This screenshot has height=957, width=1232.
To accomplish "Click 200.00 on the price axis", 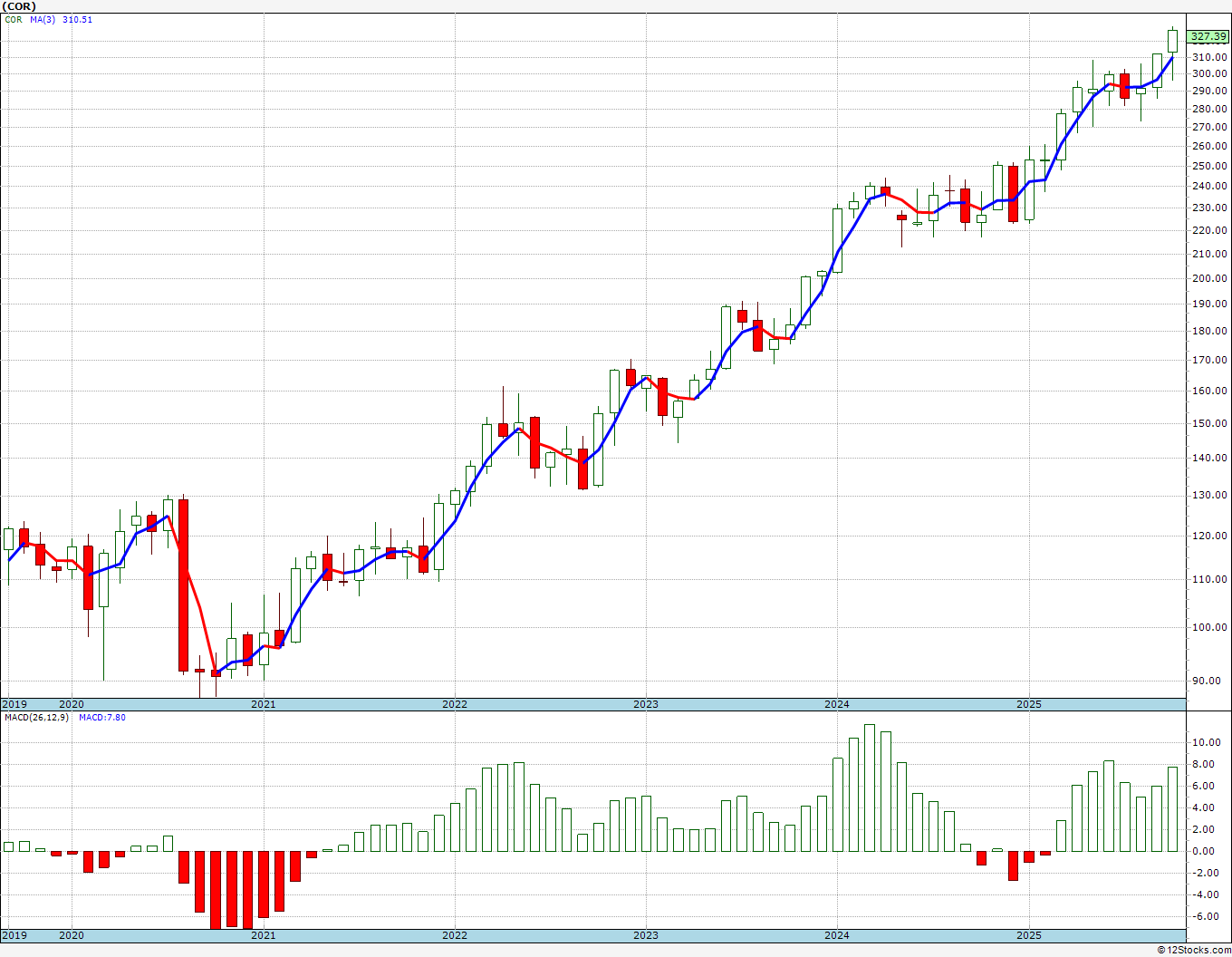I will (1209, 279).
